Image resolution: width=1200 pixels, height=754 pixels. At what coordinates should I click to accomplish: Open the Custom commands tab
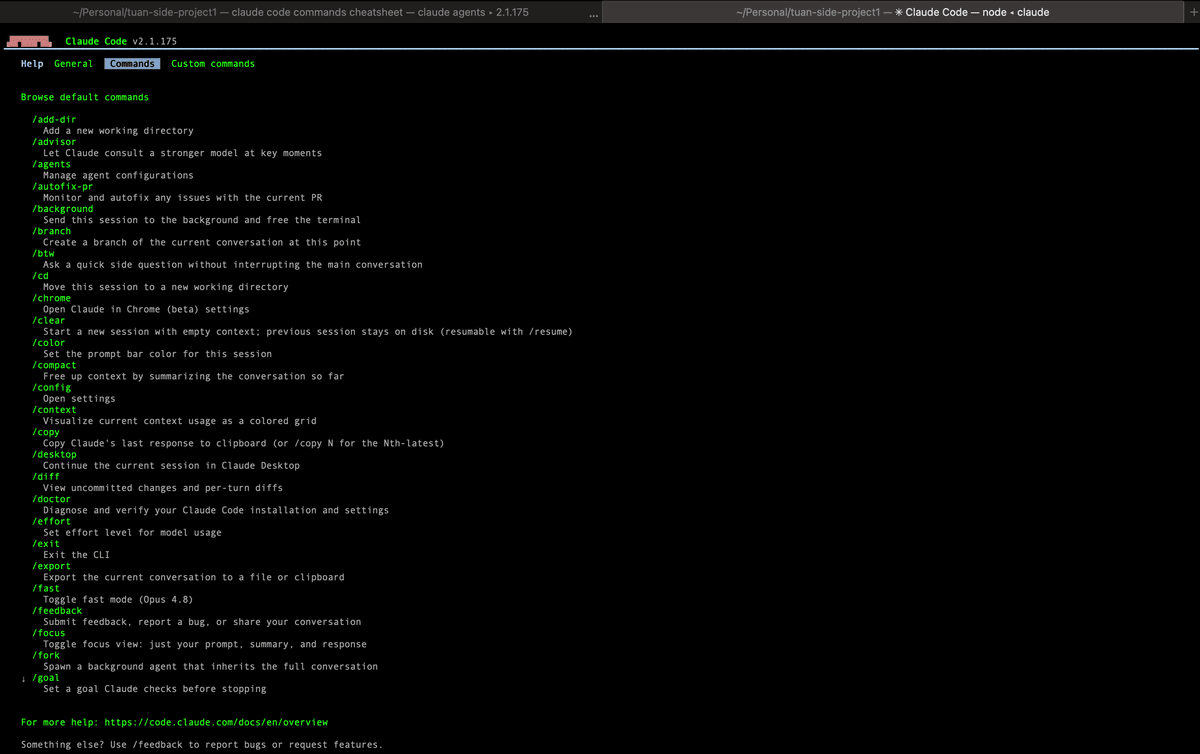pos(213,64)
